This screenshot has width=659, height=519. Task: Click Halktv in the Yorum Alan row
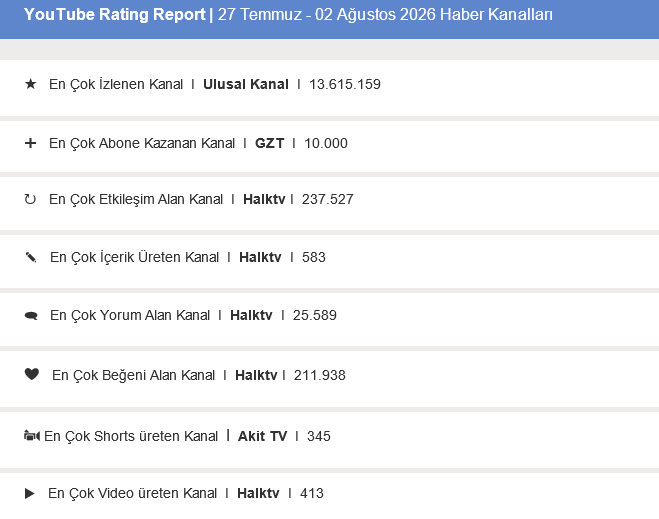[251, 315]
